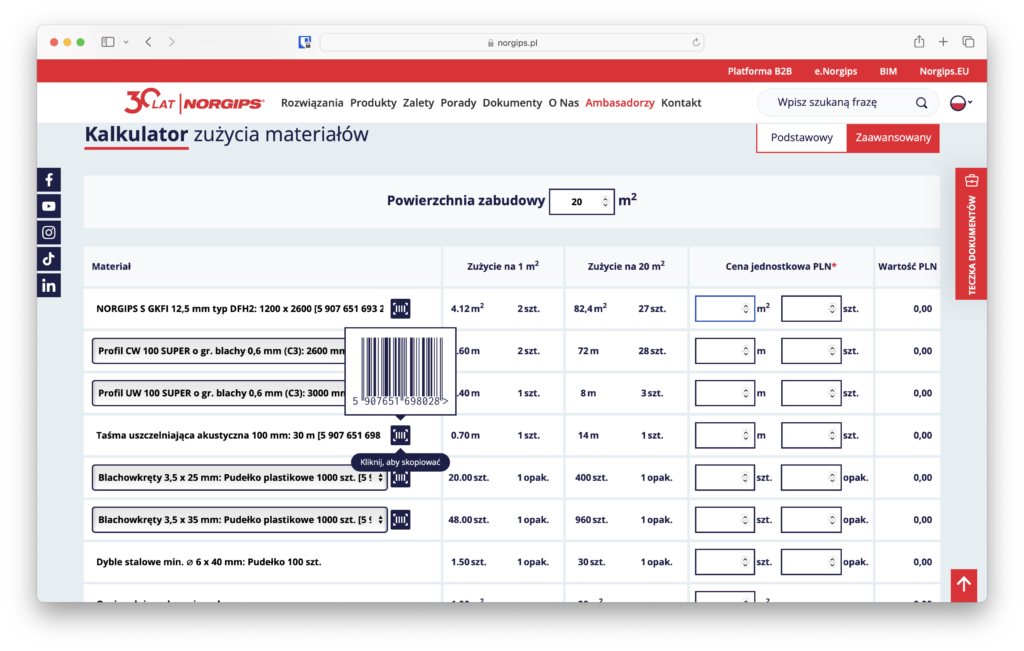Click barcode icon for NORGIPS S GKFI row
The height and width of the screenshot is (651, 1024).
coord(400,309)
